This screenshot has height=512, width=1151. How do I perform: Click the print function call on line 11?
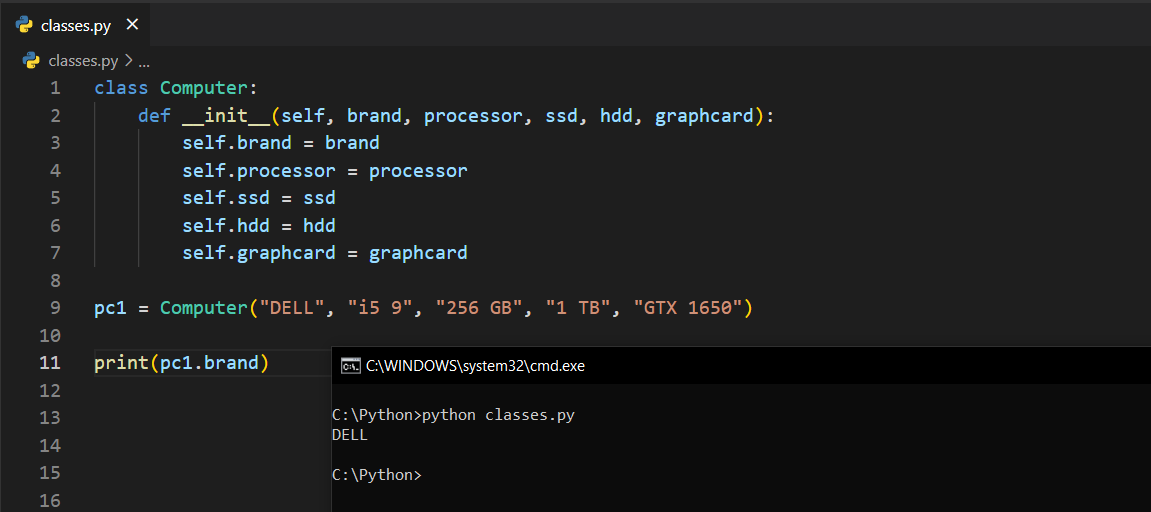[121, 362]
